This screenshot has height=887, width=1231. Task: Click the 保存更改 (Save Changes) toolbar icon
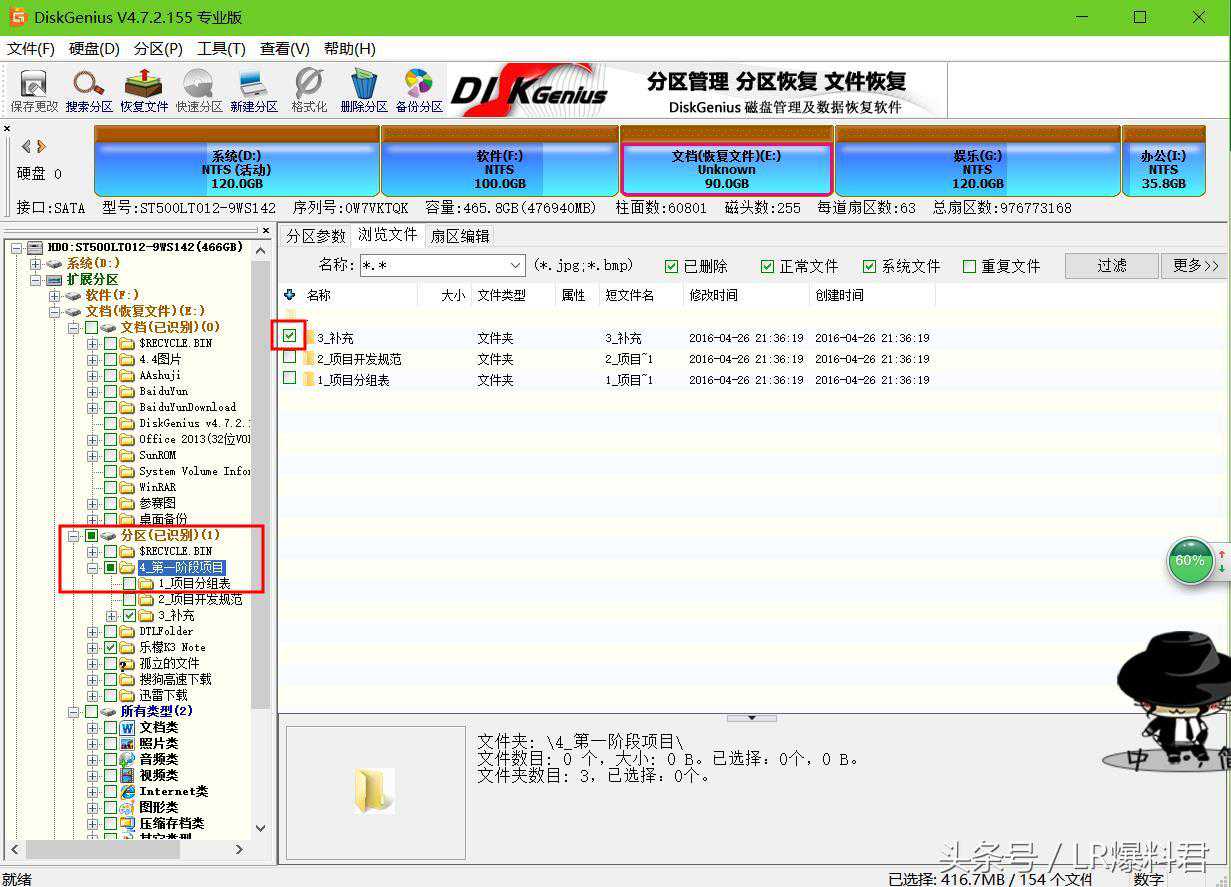[34, 90]
